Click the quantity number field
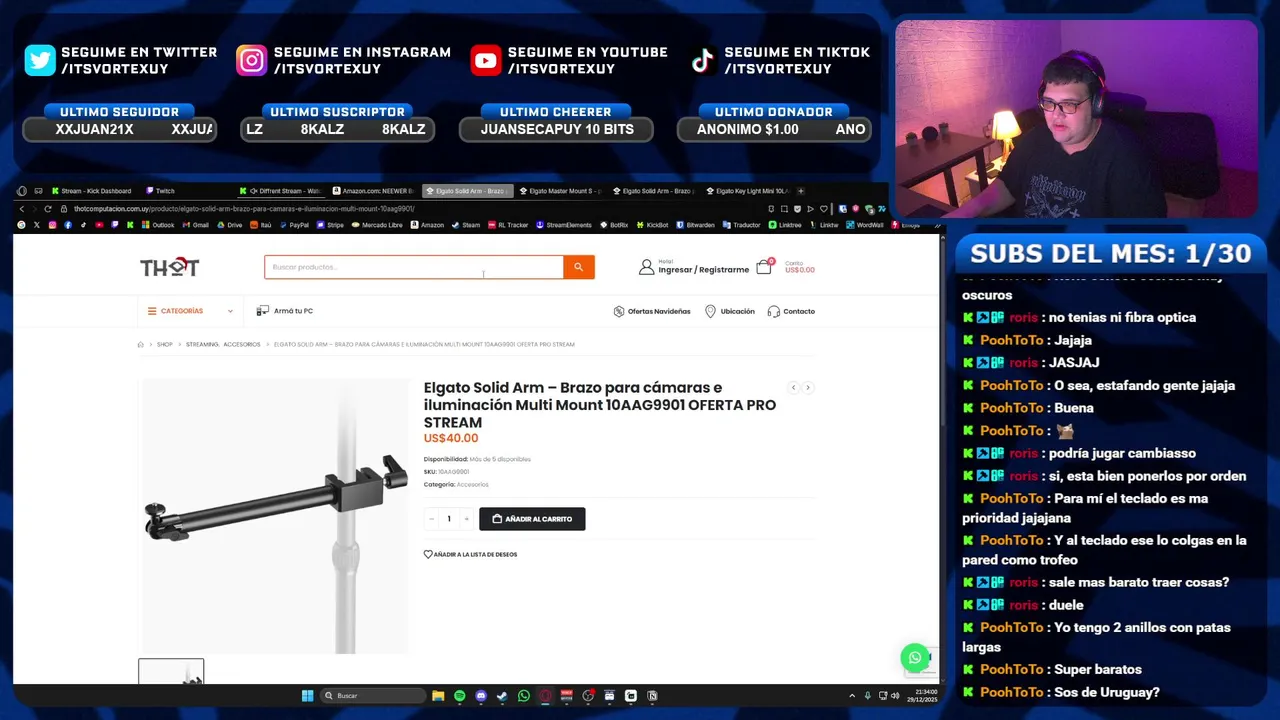Screen dimensions: 1280x720 click(x=449, y=519)
